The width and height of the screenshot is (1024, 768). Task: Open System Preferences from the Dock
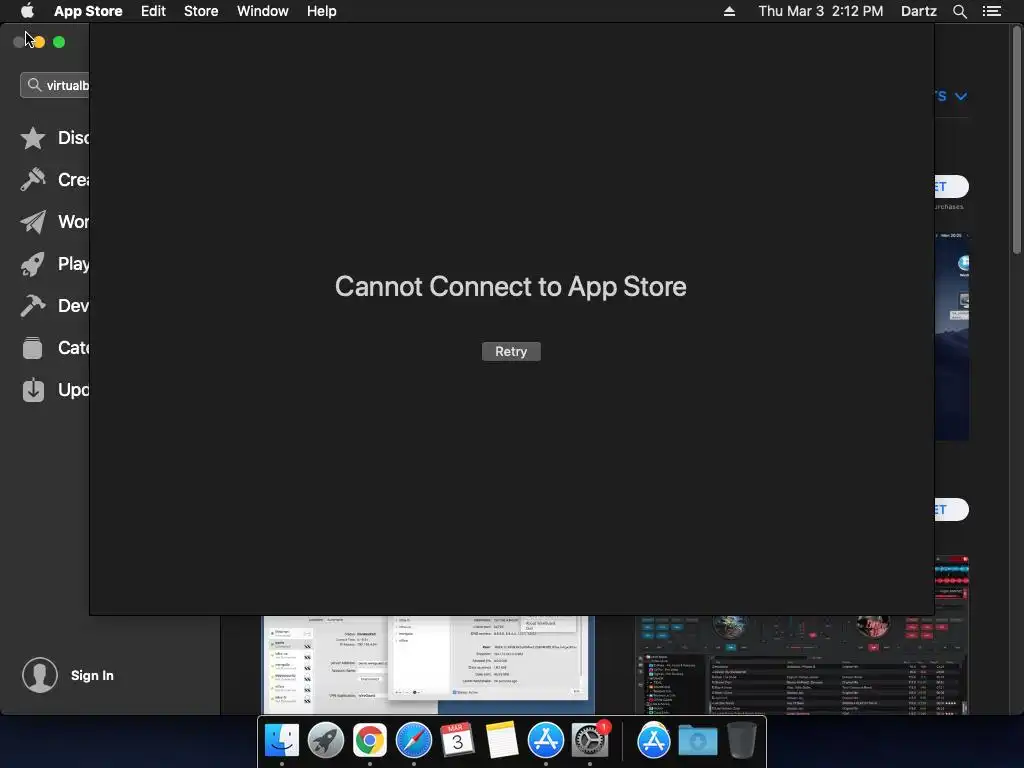(590, 741)
